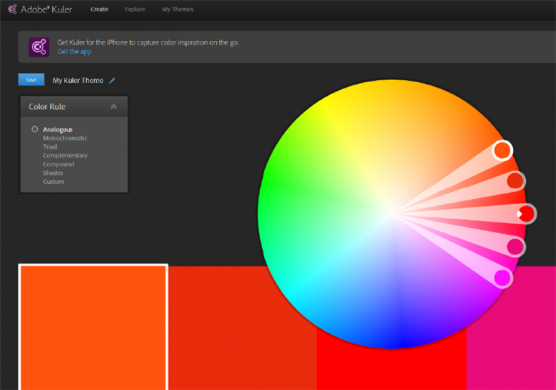Choose the Monochromatic color rule

coord(65,138)
